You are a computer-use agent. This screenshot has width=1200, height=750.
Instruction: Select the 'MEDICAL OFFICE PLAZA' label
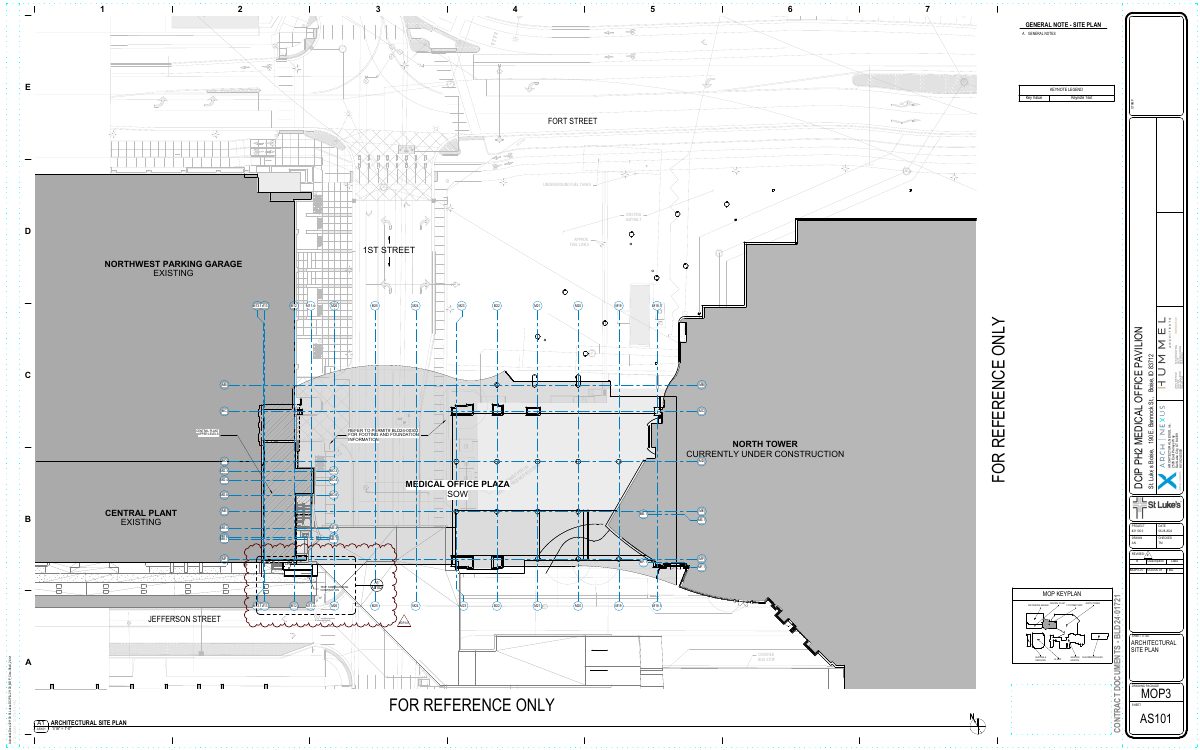pyautogui.click(x=458, y=484)
